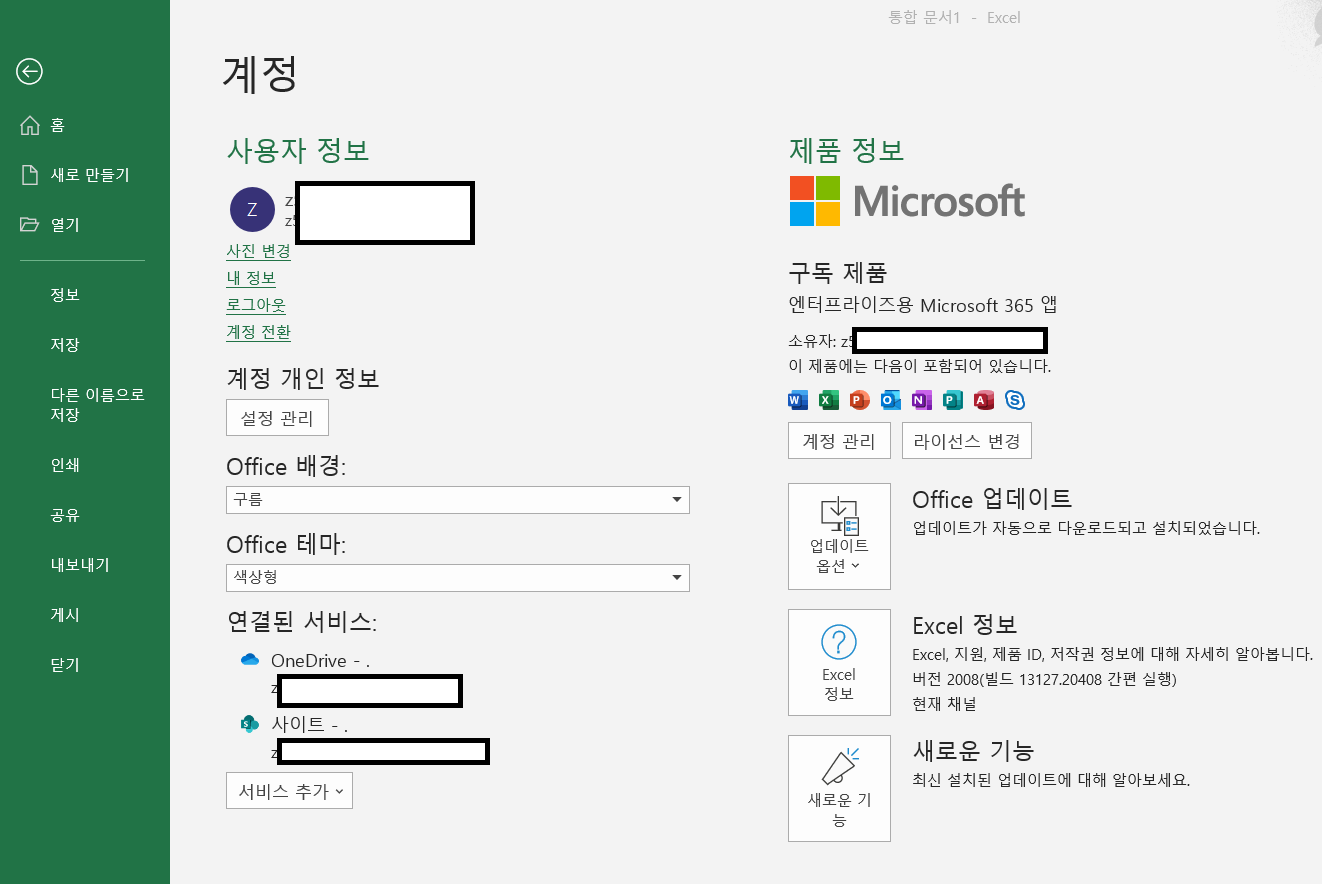Click the 현재 채널 text
Viewport: 1322px width, 884px height.
(944, 704)
